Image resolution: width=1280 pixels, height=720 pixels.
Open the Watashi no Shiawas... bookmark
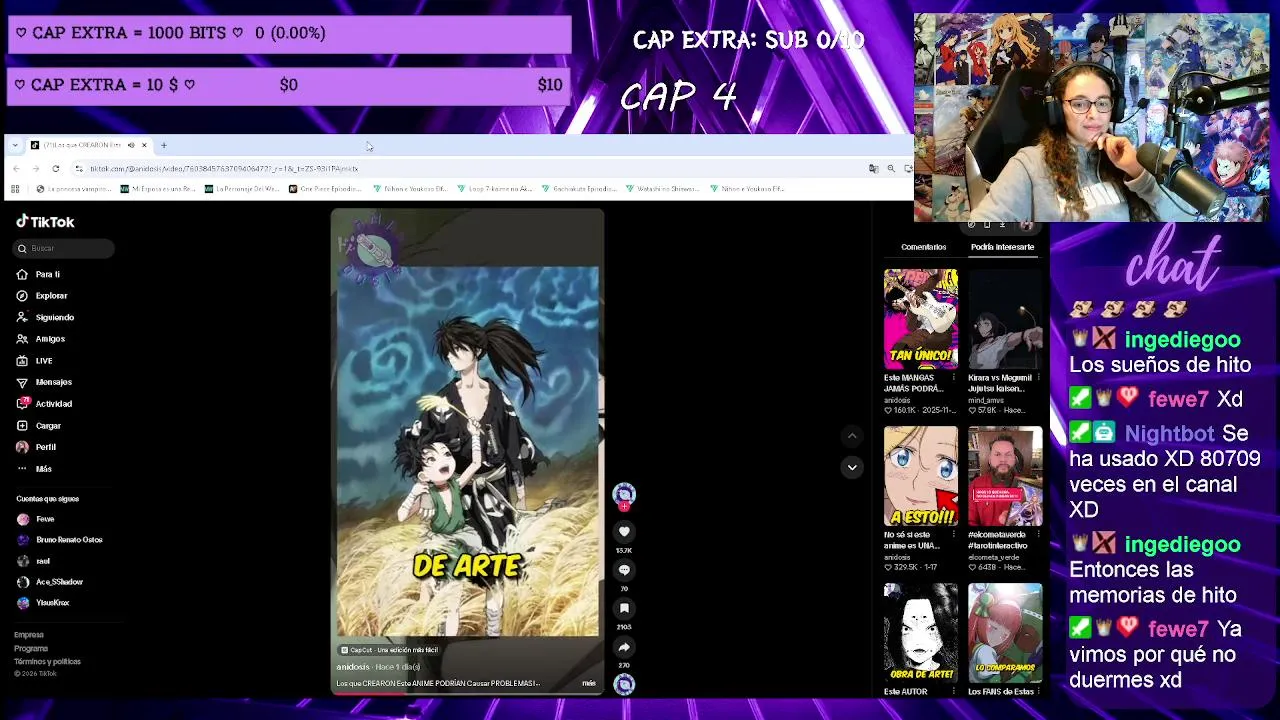662,188
